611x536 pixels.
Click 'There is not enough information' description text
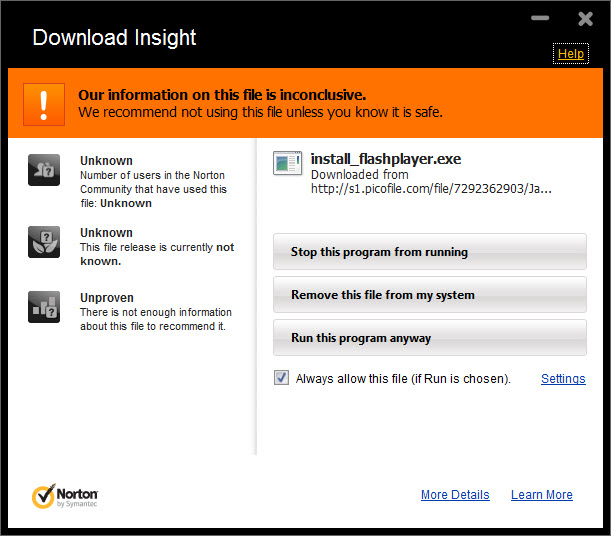coord(156,319)
